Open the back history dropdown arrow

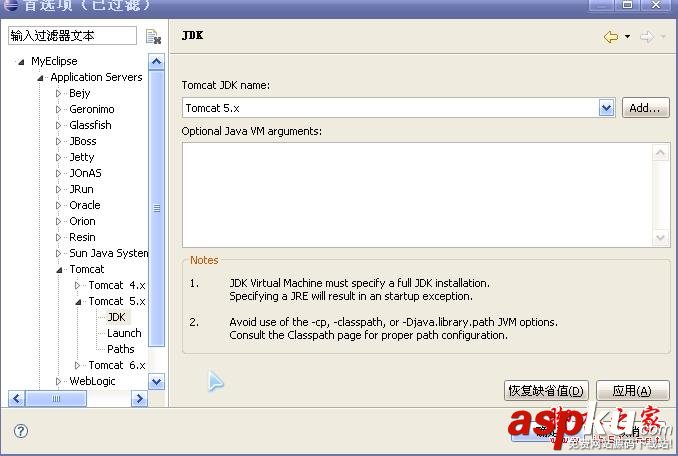pos(627,37)
